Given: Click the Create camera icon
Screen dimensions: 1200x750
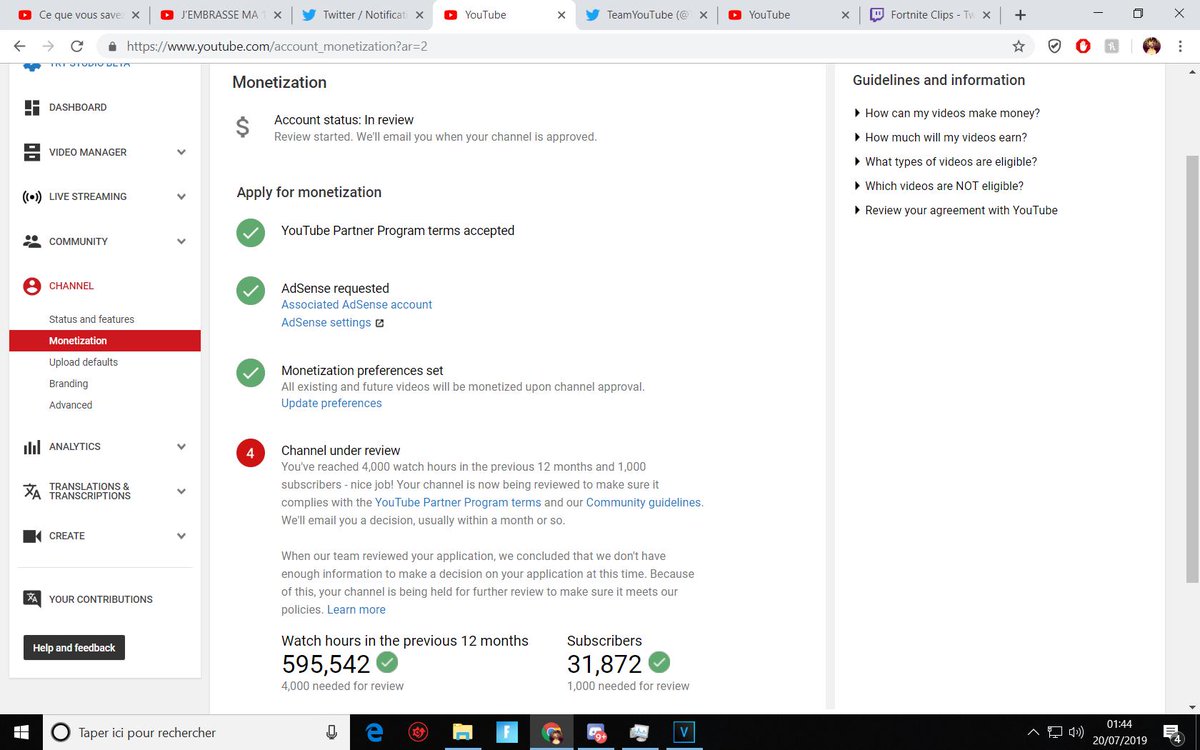Looking at the screenshot, I should 32,536.
